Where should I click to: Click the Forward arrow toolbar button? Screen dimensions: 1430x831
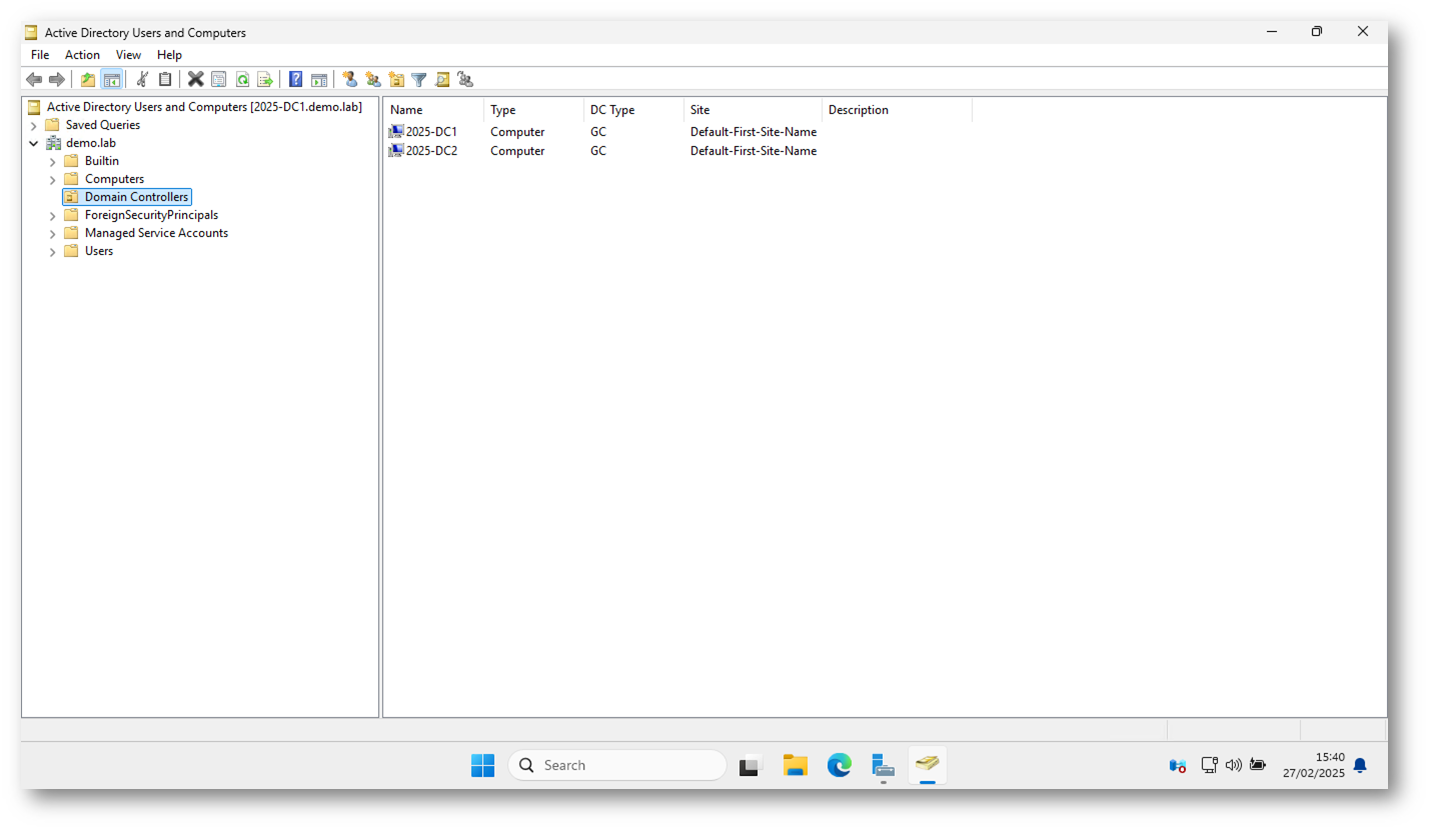pyautogui.click(x=57, y=79)
